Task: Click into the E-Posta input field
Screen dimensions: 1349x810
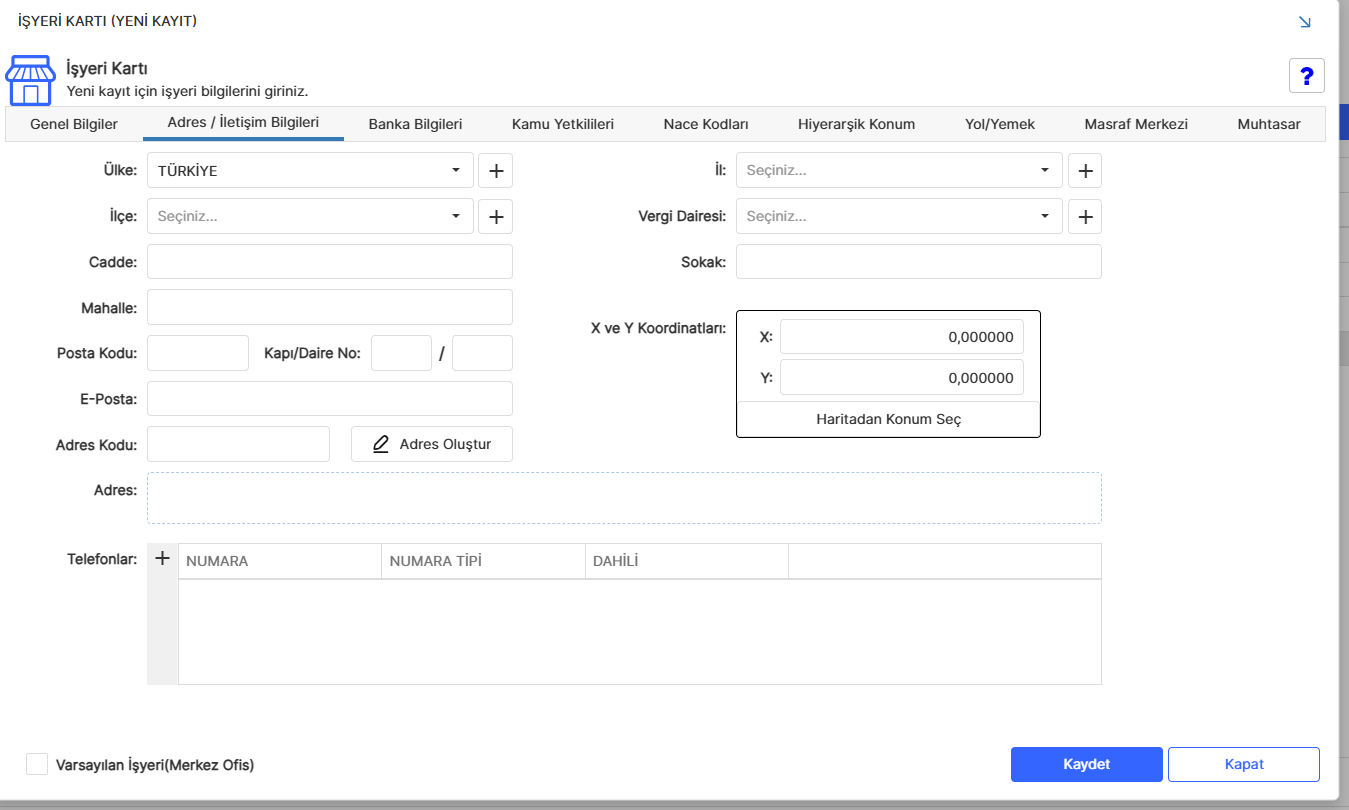Action: [x=330, y=398]
